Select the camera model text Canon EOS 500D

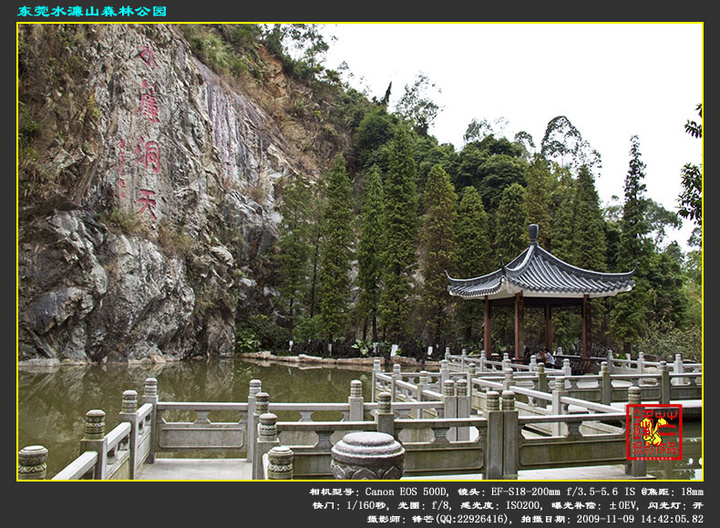[406, 492]
